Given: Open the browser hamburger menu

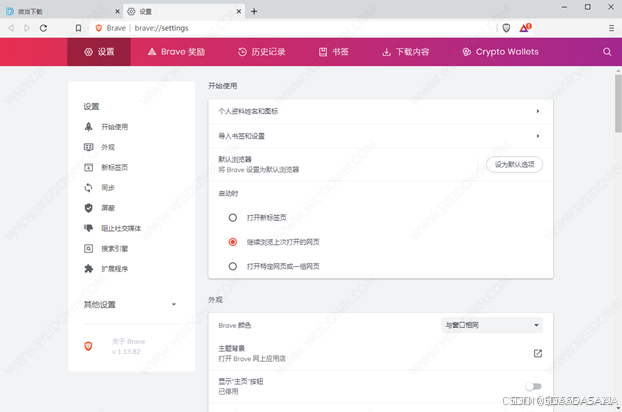Looking at the screenshot, I should click(611, 28).
